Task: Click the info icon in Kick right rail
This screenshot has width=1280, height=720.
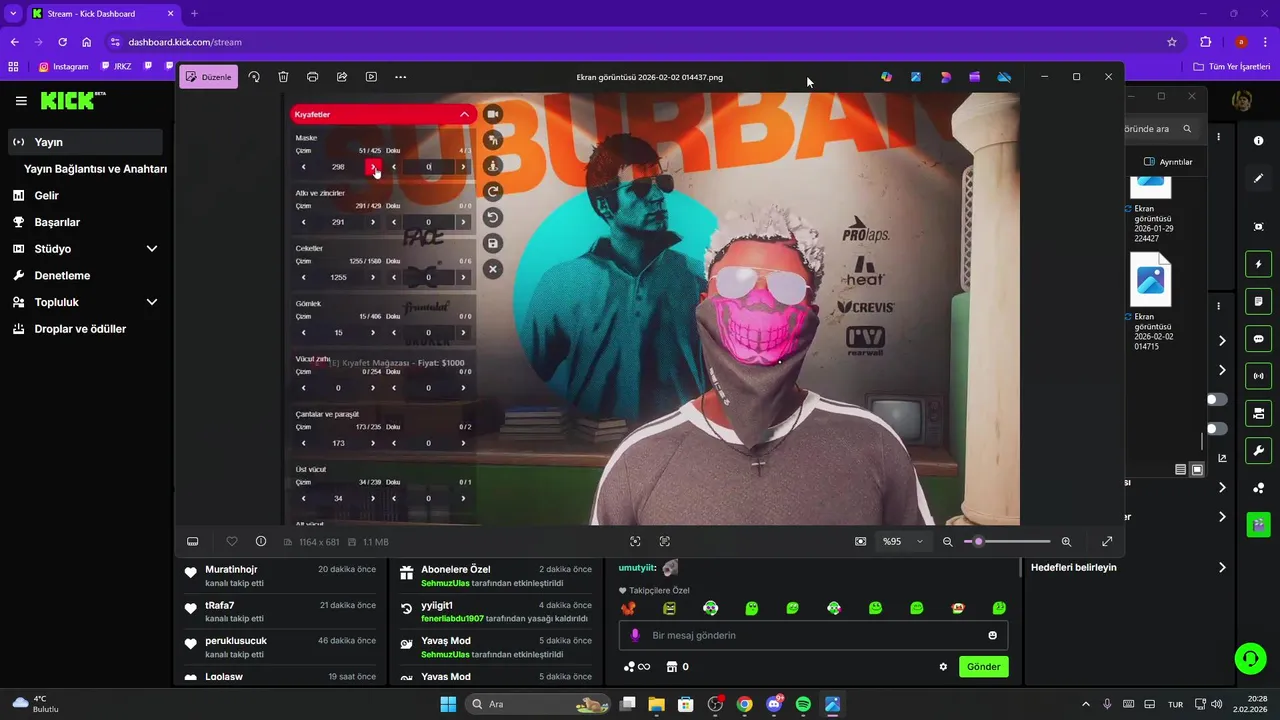Action: coord(1258,141)
